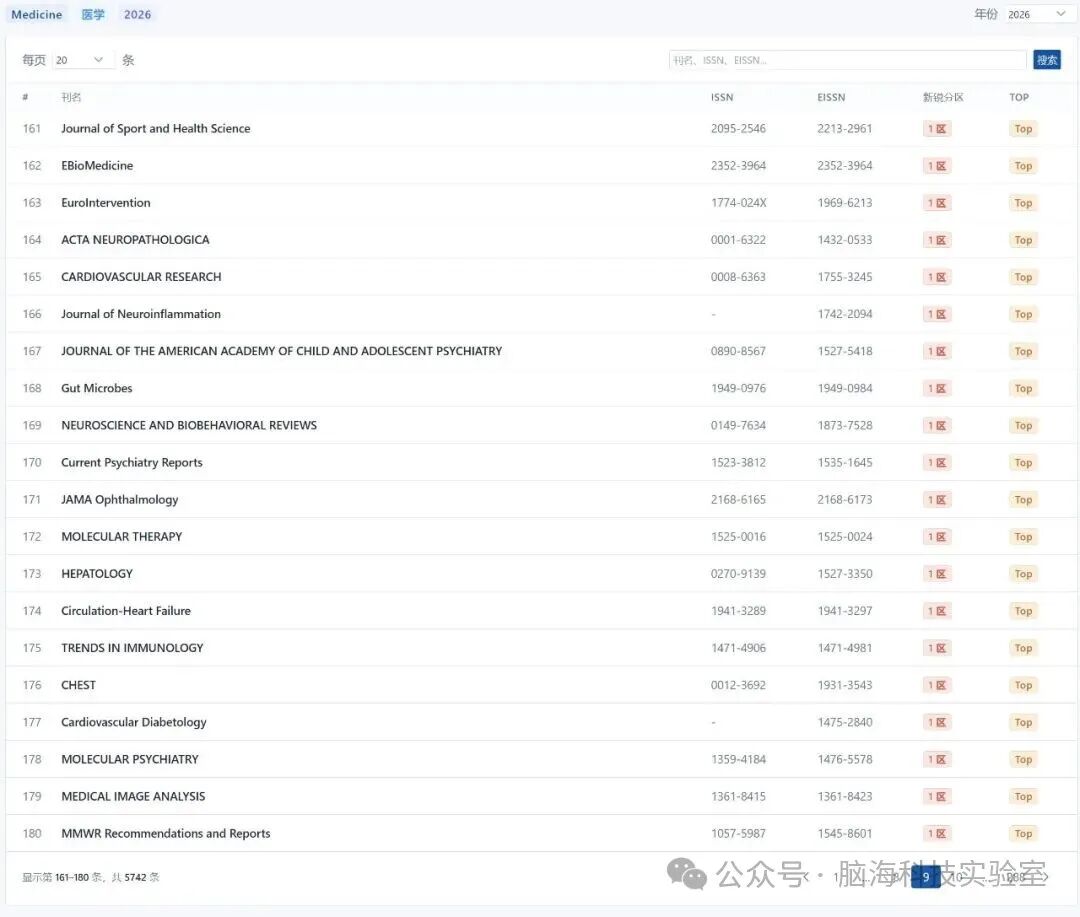Select Circulation-Heart Failure entry
The image size is (1080, 917).
coord(125,611)
